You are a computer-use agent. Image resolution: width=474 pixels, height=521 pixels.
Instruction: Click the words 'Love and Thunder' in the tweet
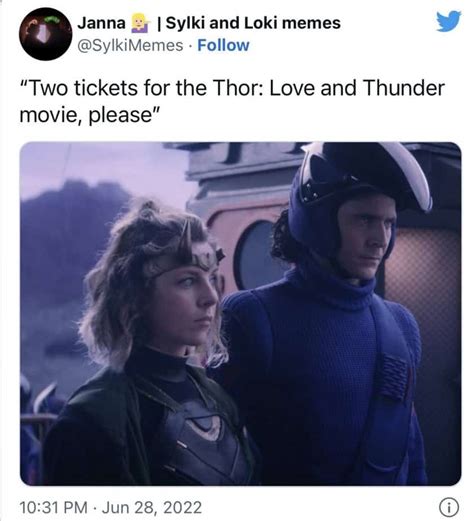tap(357, 88)
